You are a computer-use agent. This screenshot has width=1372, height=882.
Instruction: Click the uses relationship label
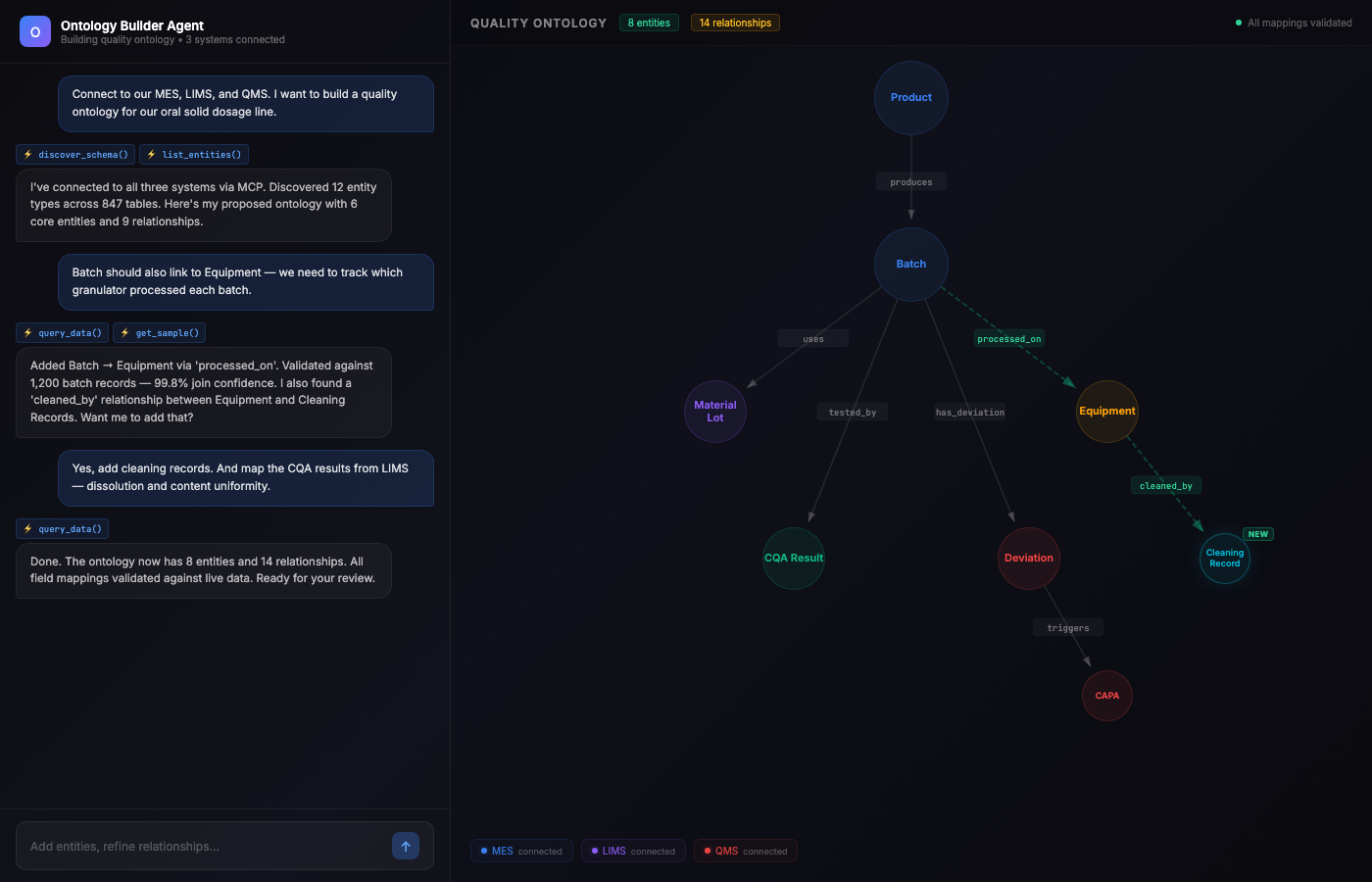click(813, 339)
